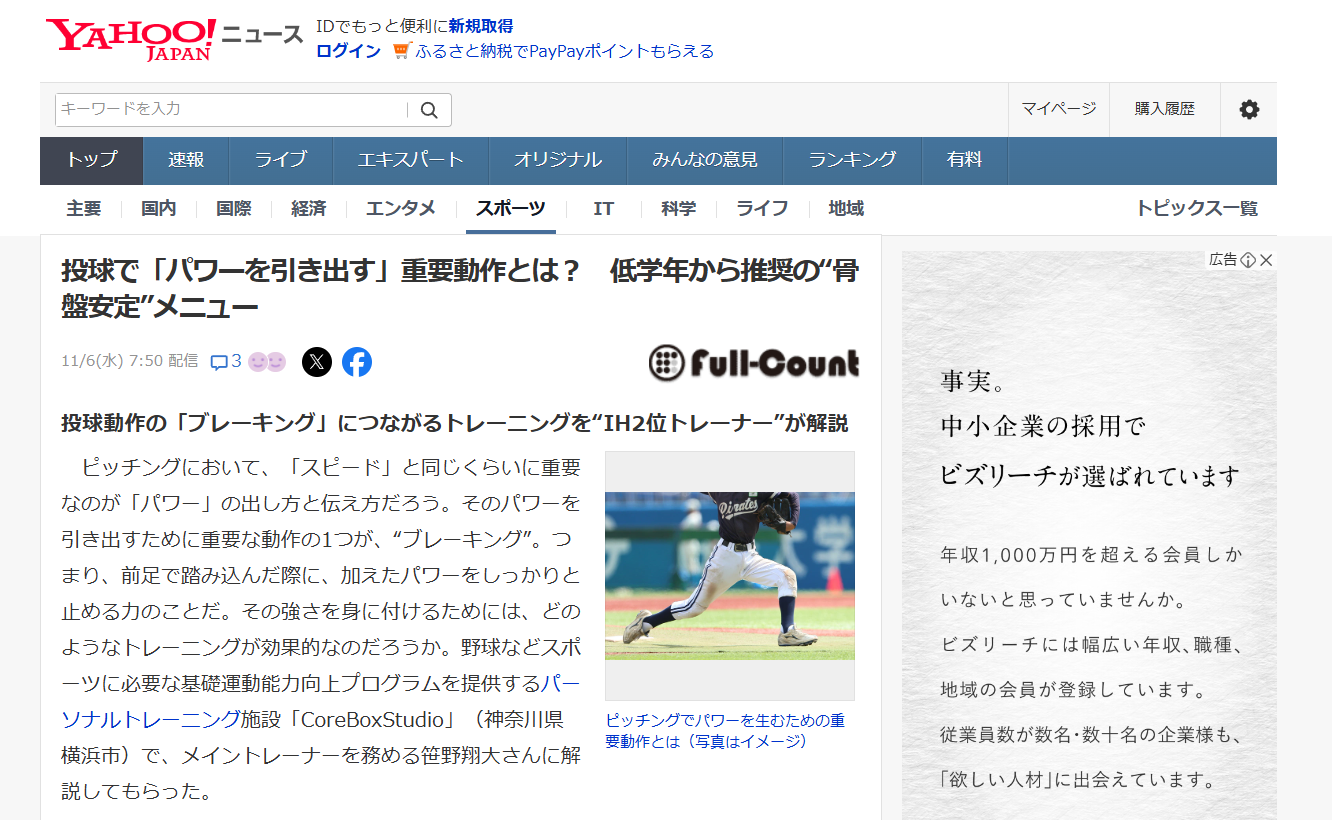Focus the キーワードを入力 search field
The width and height of the screenshot is (1332, 820).
coord(232,110)
